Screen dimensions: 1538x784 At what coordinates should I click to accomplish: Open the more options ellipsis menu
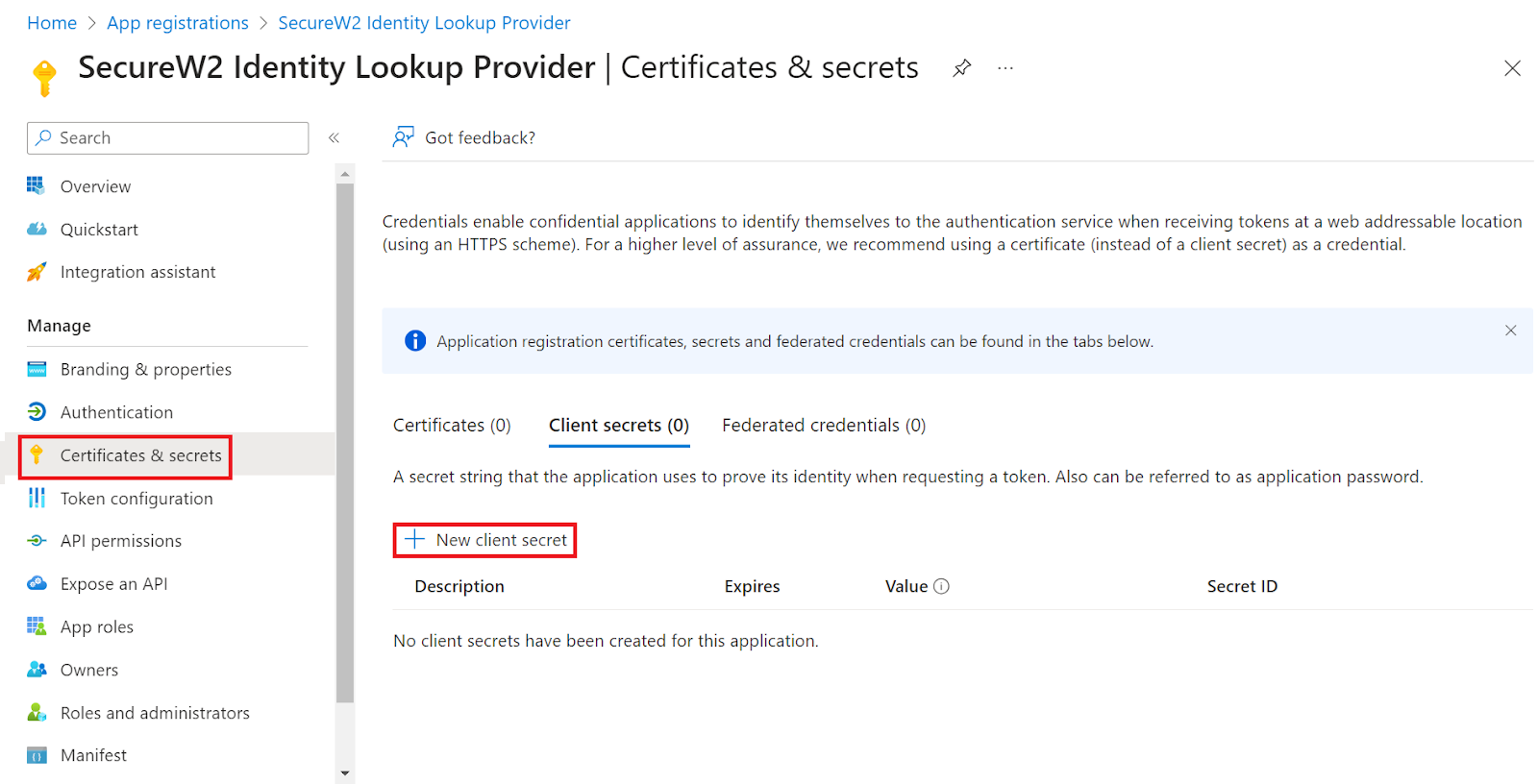click(x=1005, y=68)
